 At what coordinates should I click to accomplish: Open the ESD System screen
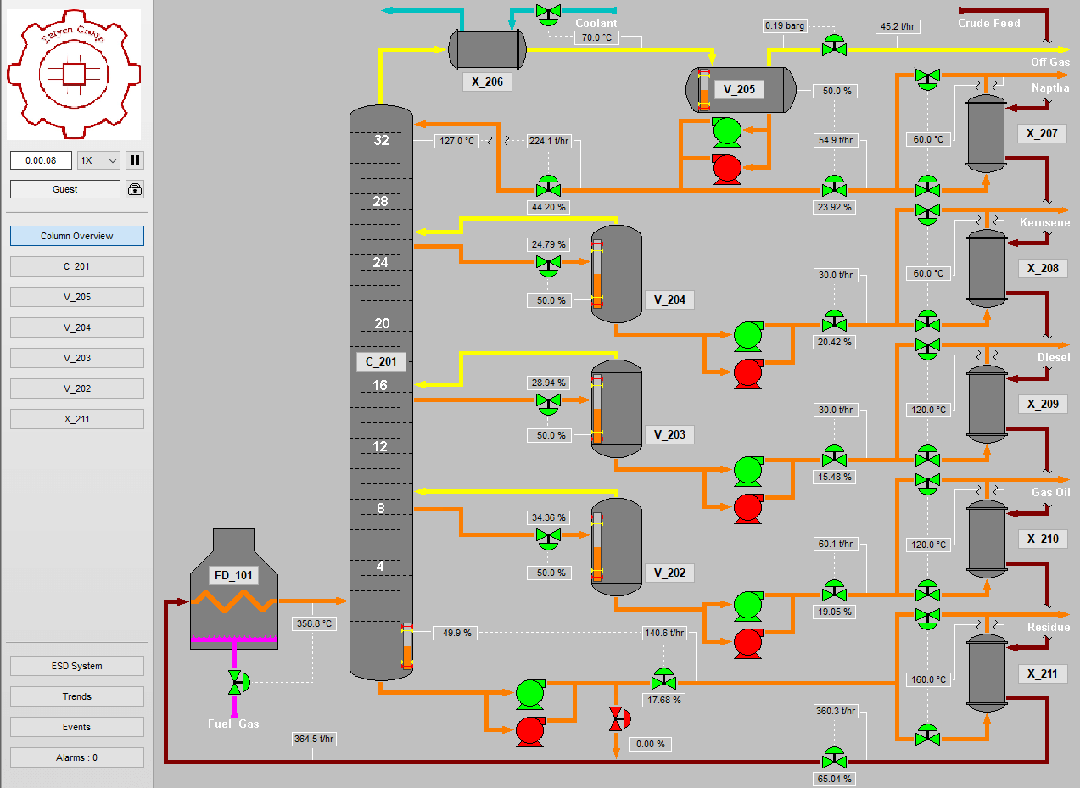coord(76,665)
